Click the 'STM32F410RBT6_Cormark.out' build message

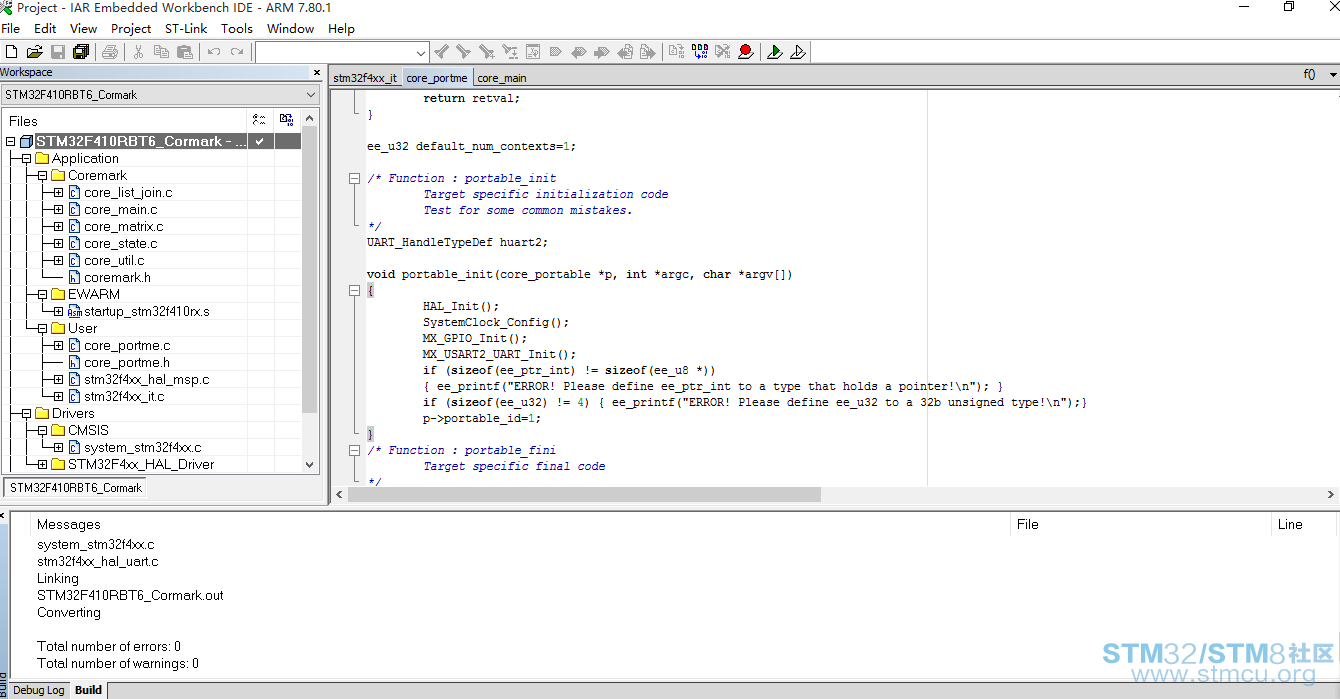pyautogui.click(x=130, y=596)
